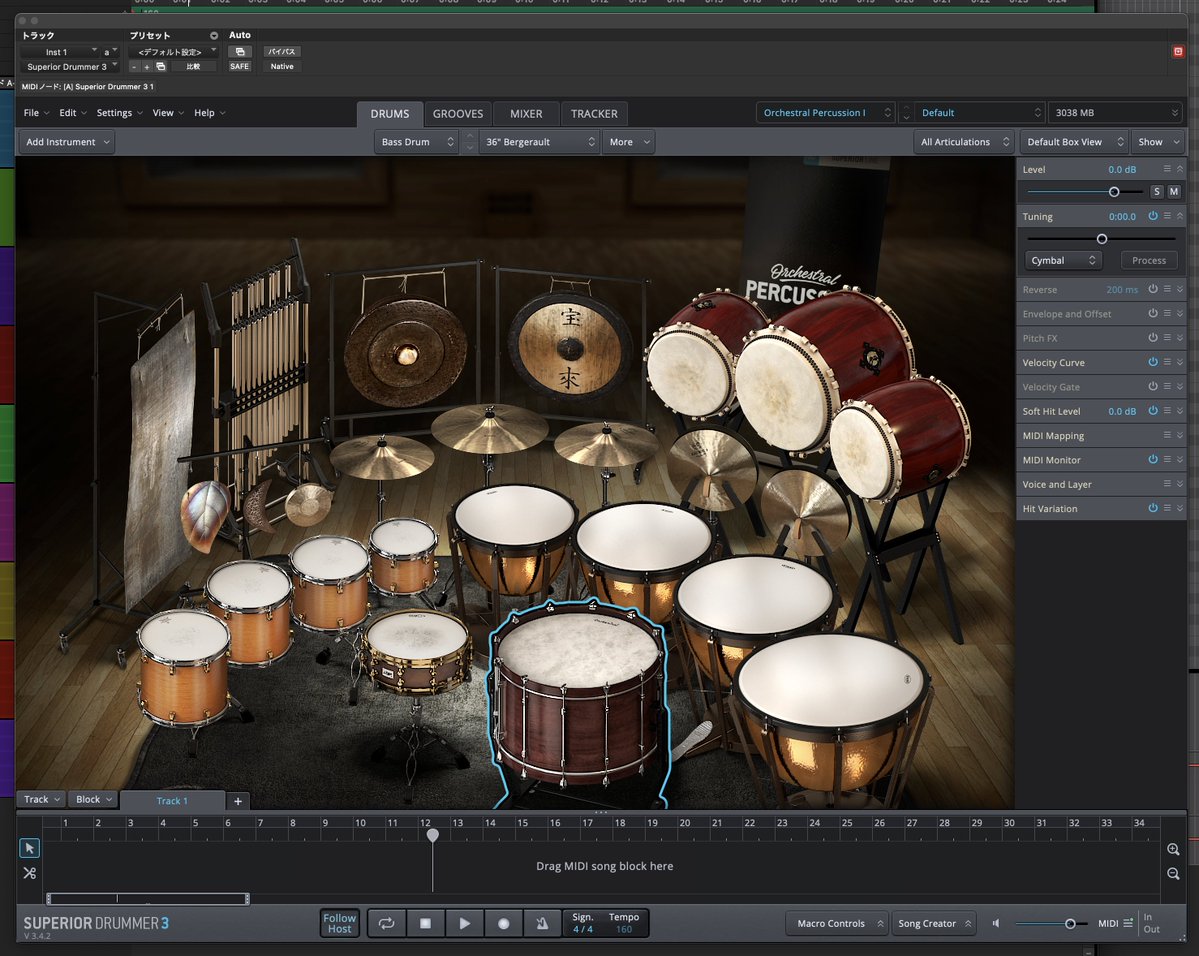Expand the MIDI Mapping section
Image resolution: width=1199 pixels, height=956 pixels.
click(1180, 435)
